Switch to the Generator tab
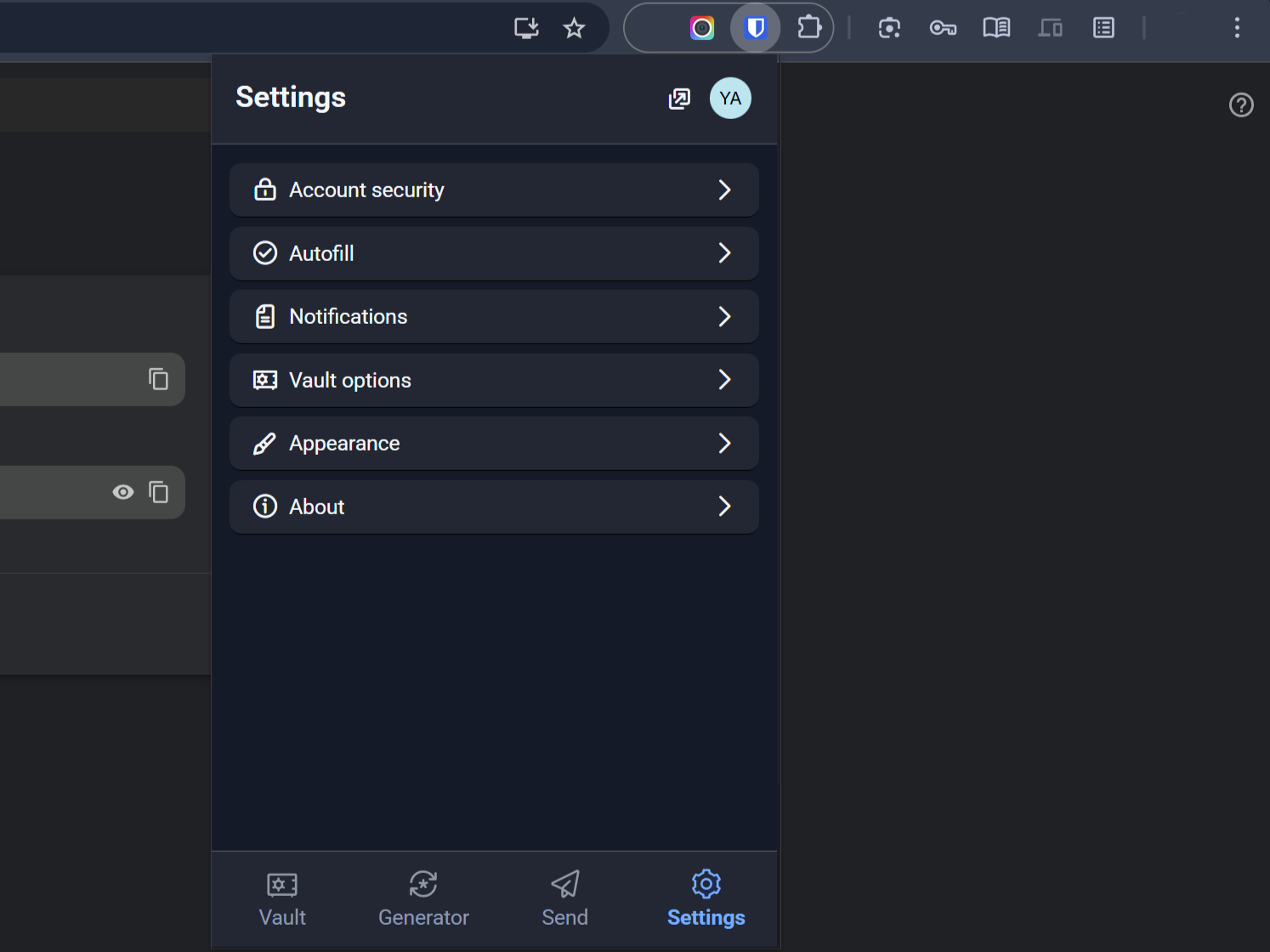Viewport: 1270px width, 952px height. [423, 899]
